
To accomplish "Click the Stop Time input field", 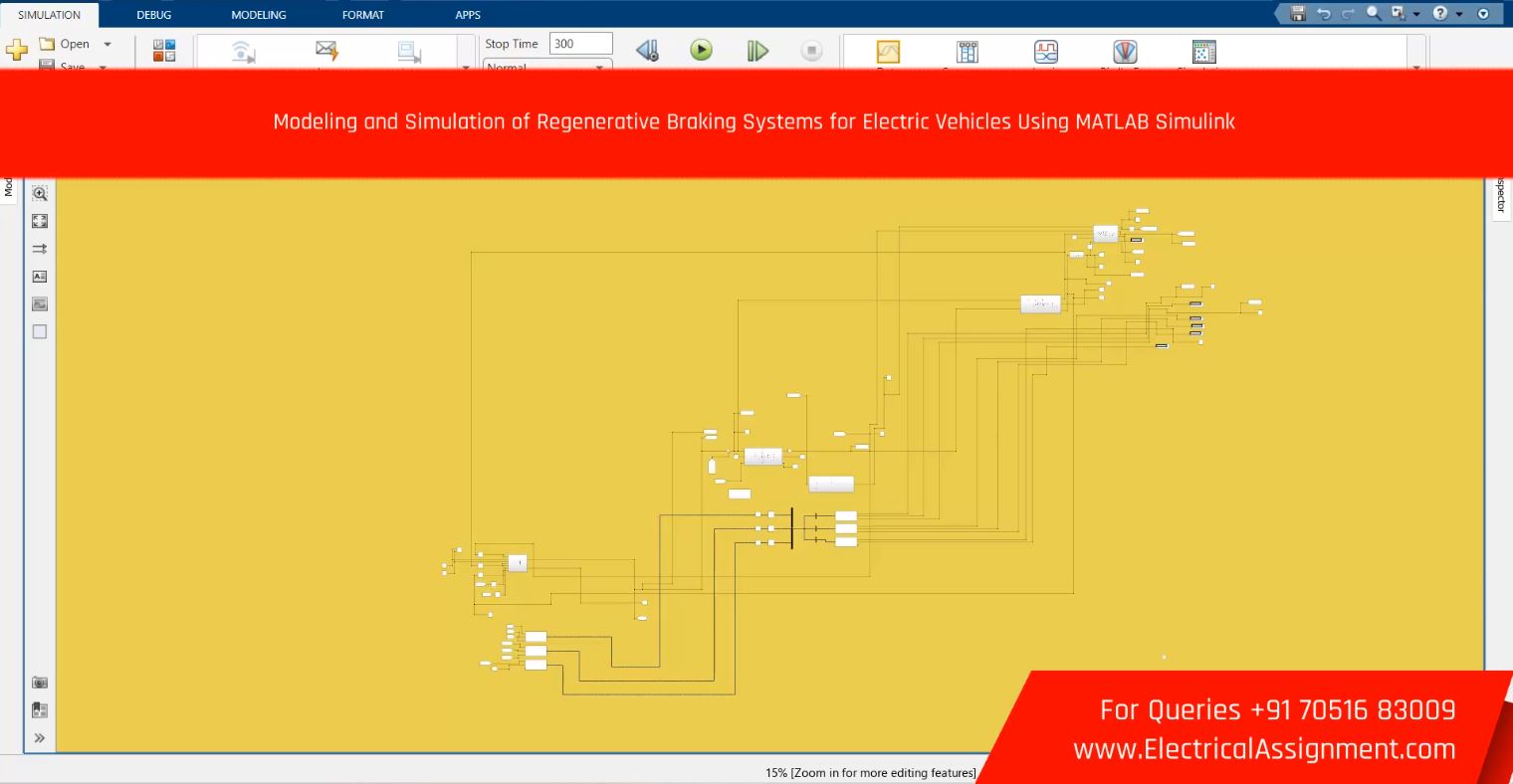I will click(x=581, y=44).
